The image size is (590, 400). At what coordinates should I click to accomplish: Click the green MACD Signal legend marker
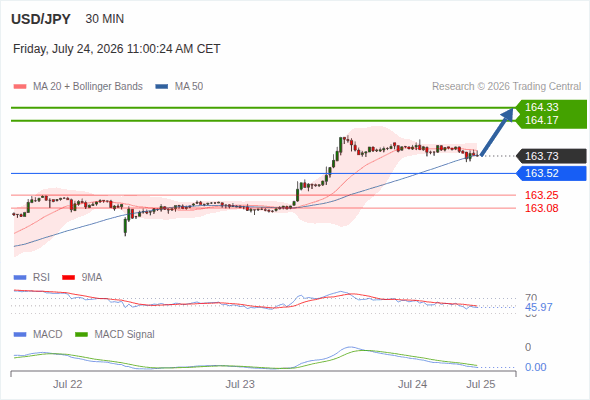[x=81, y=335]
